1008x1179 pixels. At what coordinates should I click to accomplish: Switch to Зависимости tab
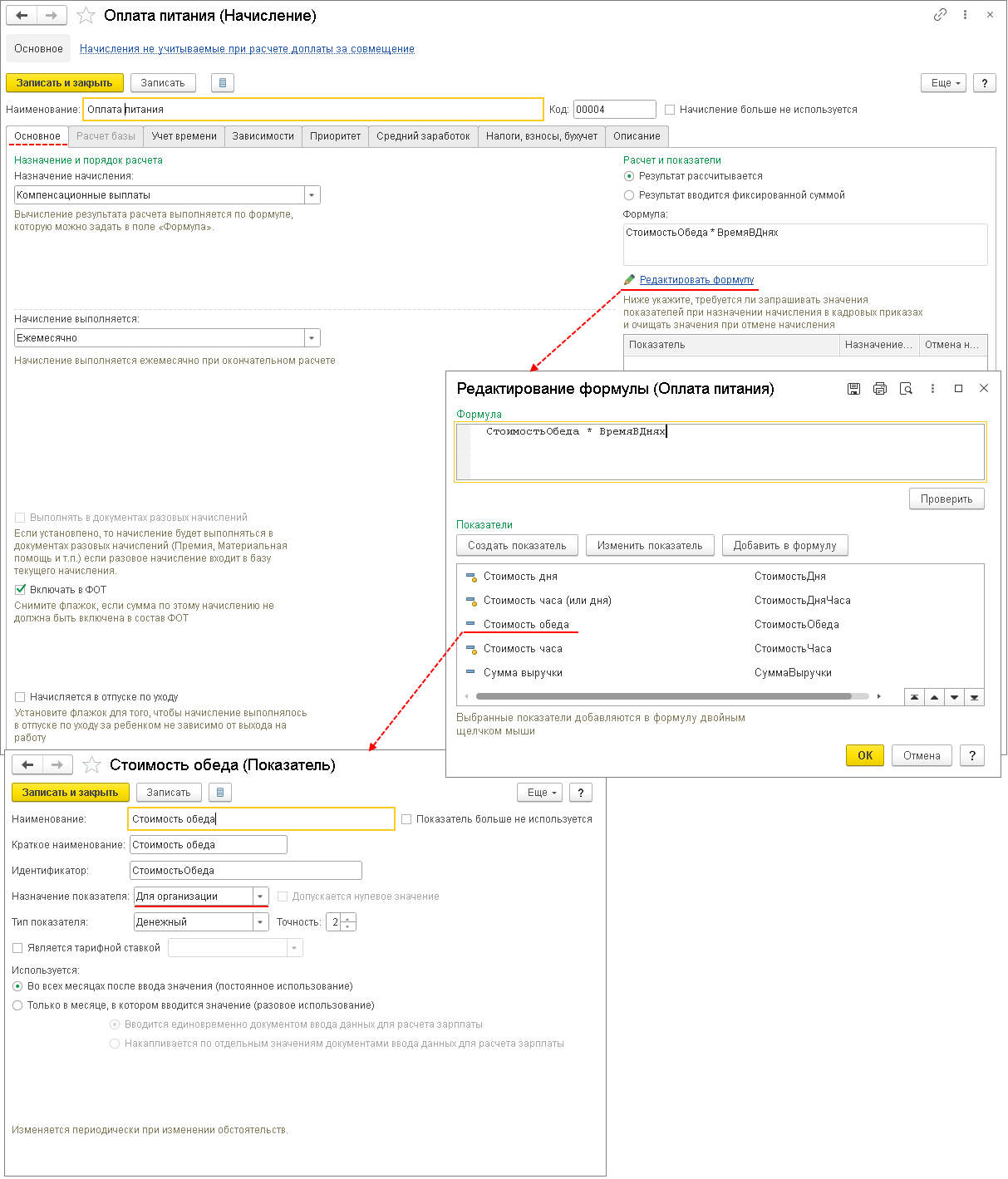click(x=263, y=136)
